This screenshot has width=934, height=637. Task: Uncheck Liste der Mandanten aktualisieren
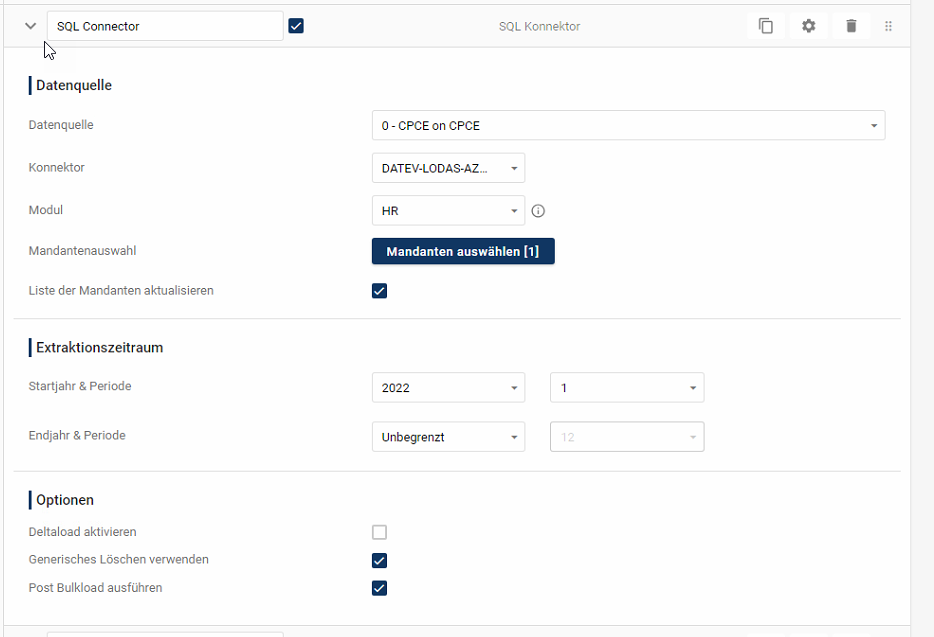click(379, 291)
